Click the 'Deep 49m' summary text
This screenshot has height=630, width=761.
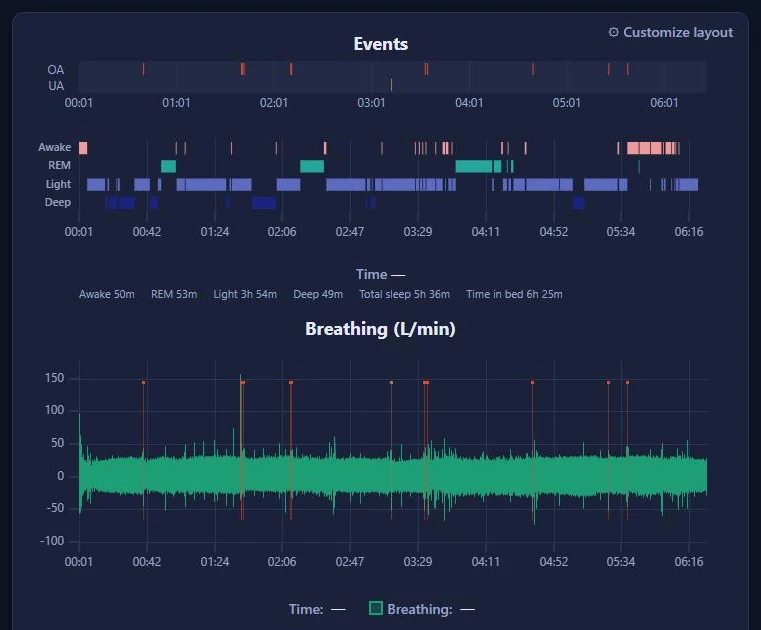click(x=318, y=294)
